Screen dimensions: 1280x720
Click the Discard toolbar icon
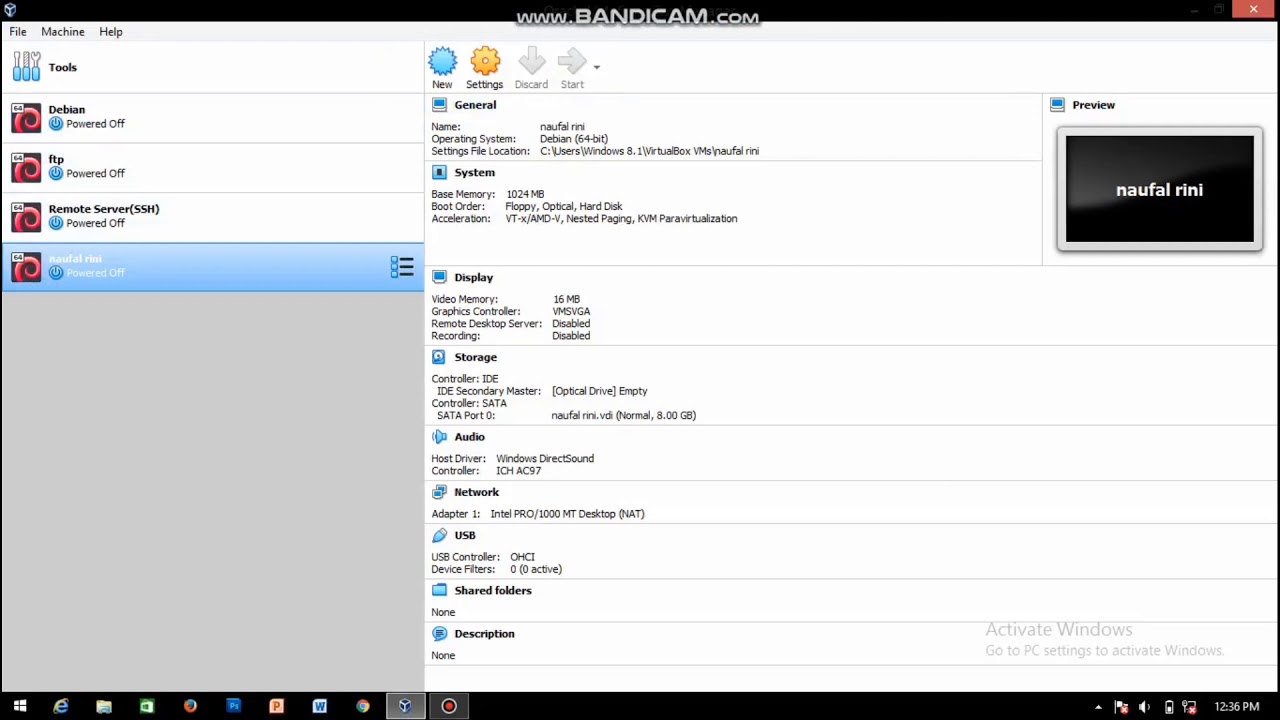(531, 62)
